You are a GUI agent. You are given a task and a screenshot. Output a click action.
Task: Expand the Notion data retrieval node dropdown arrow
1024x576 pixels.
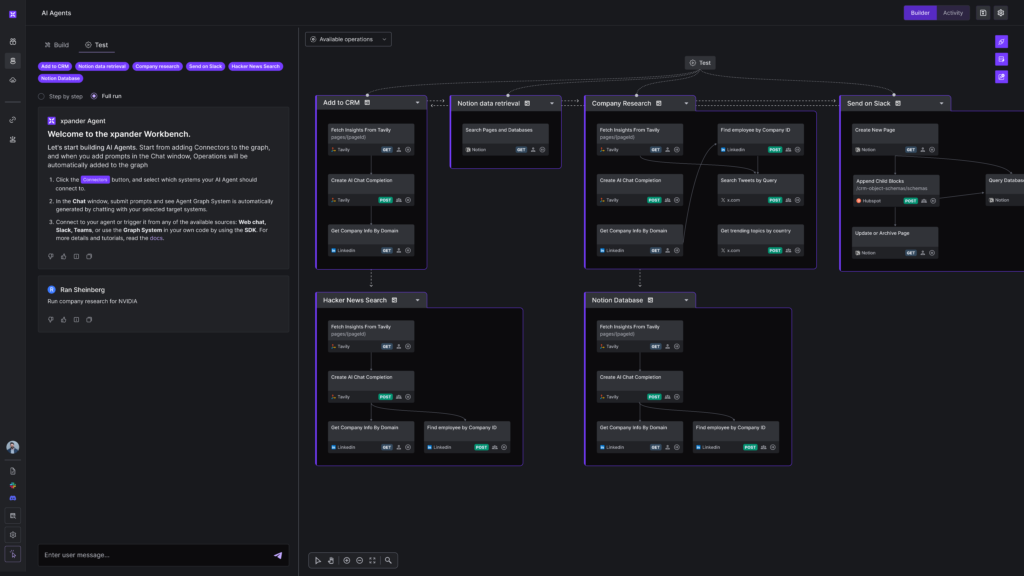tap(552, 103)
